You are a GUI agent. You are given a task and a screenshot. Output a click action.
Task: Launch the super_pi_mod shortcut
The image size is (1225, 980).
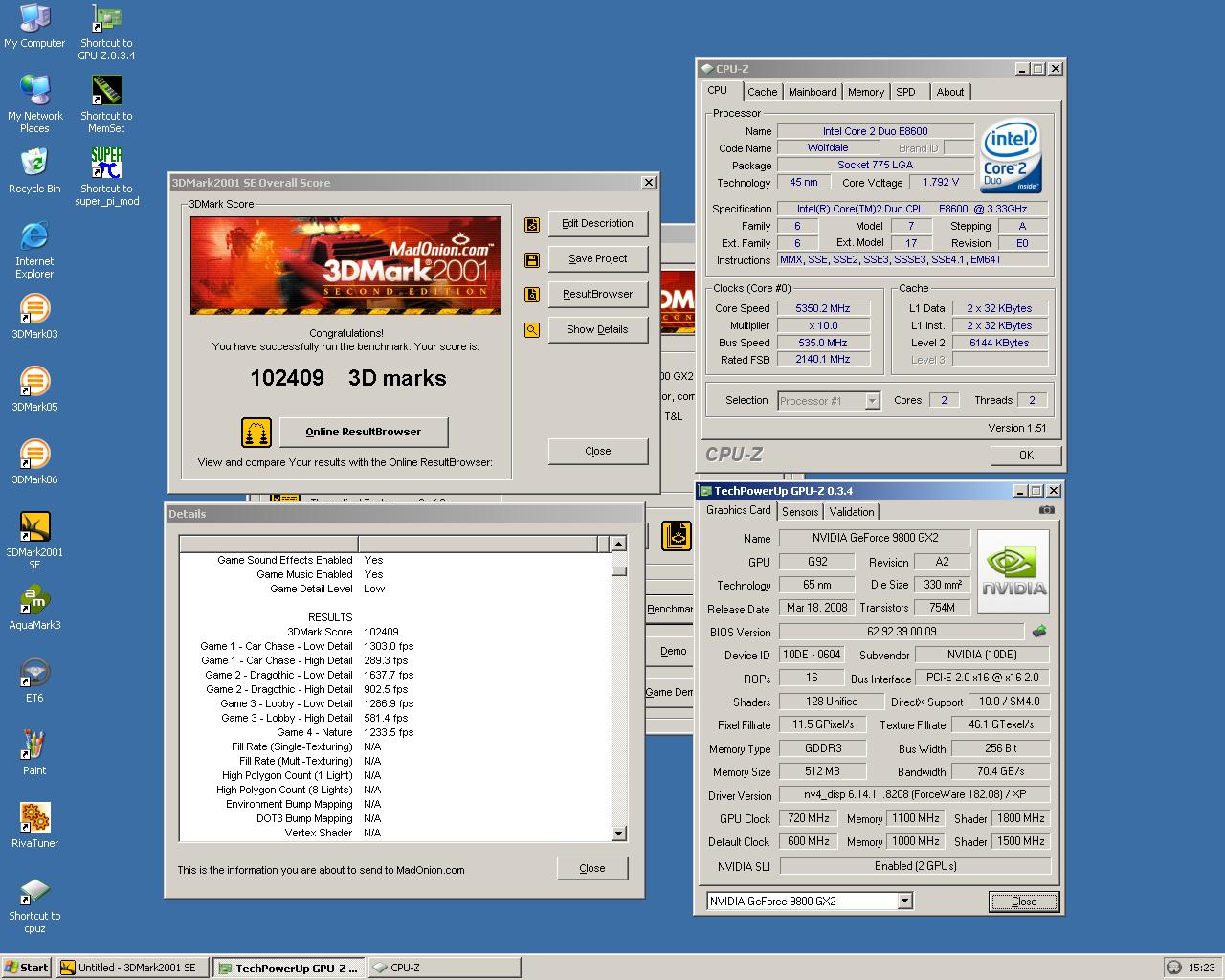106,177
